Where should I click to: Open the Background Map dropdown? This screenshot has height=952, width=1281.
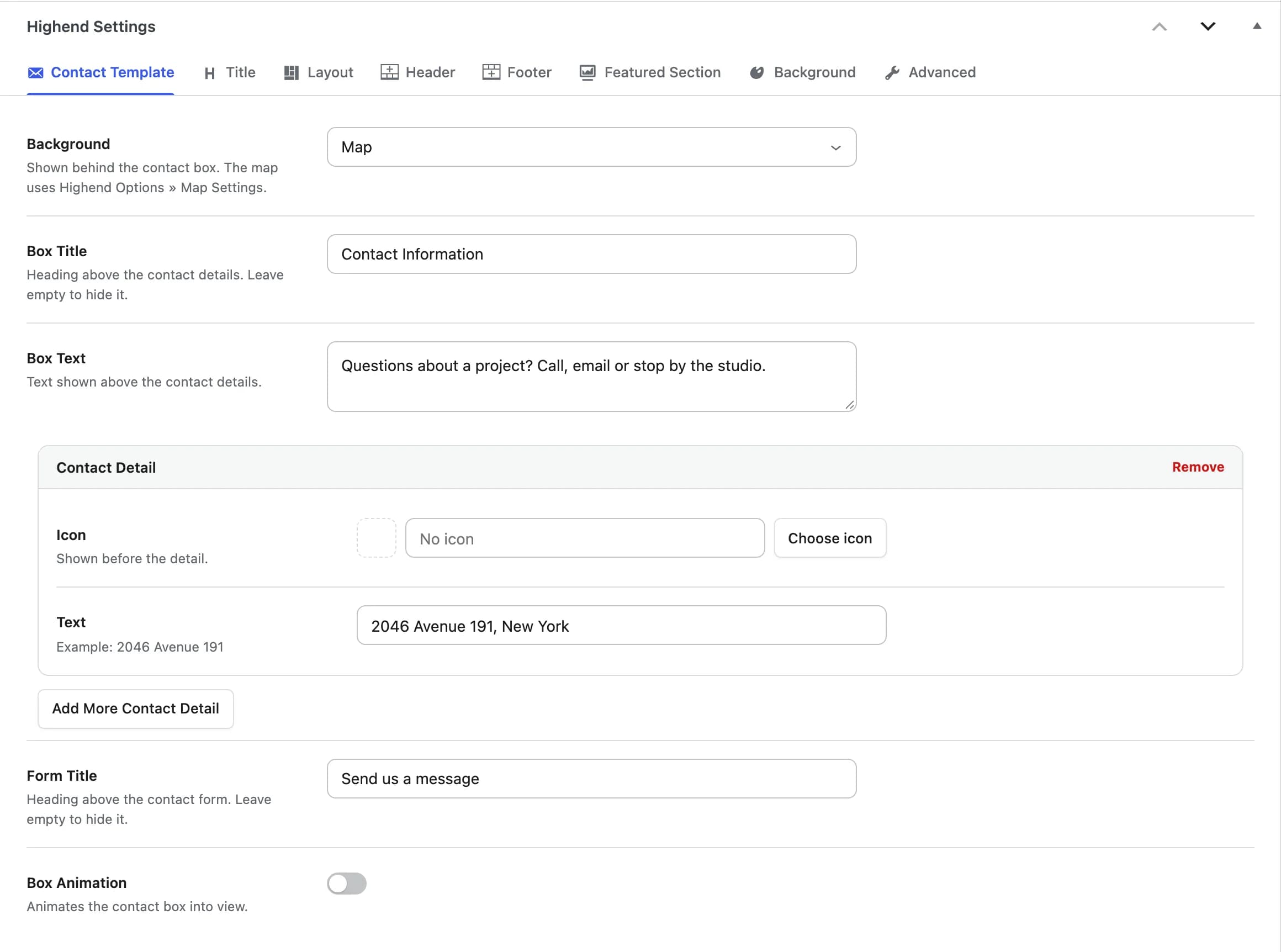coord(591,147)
